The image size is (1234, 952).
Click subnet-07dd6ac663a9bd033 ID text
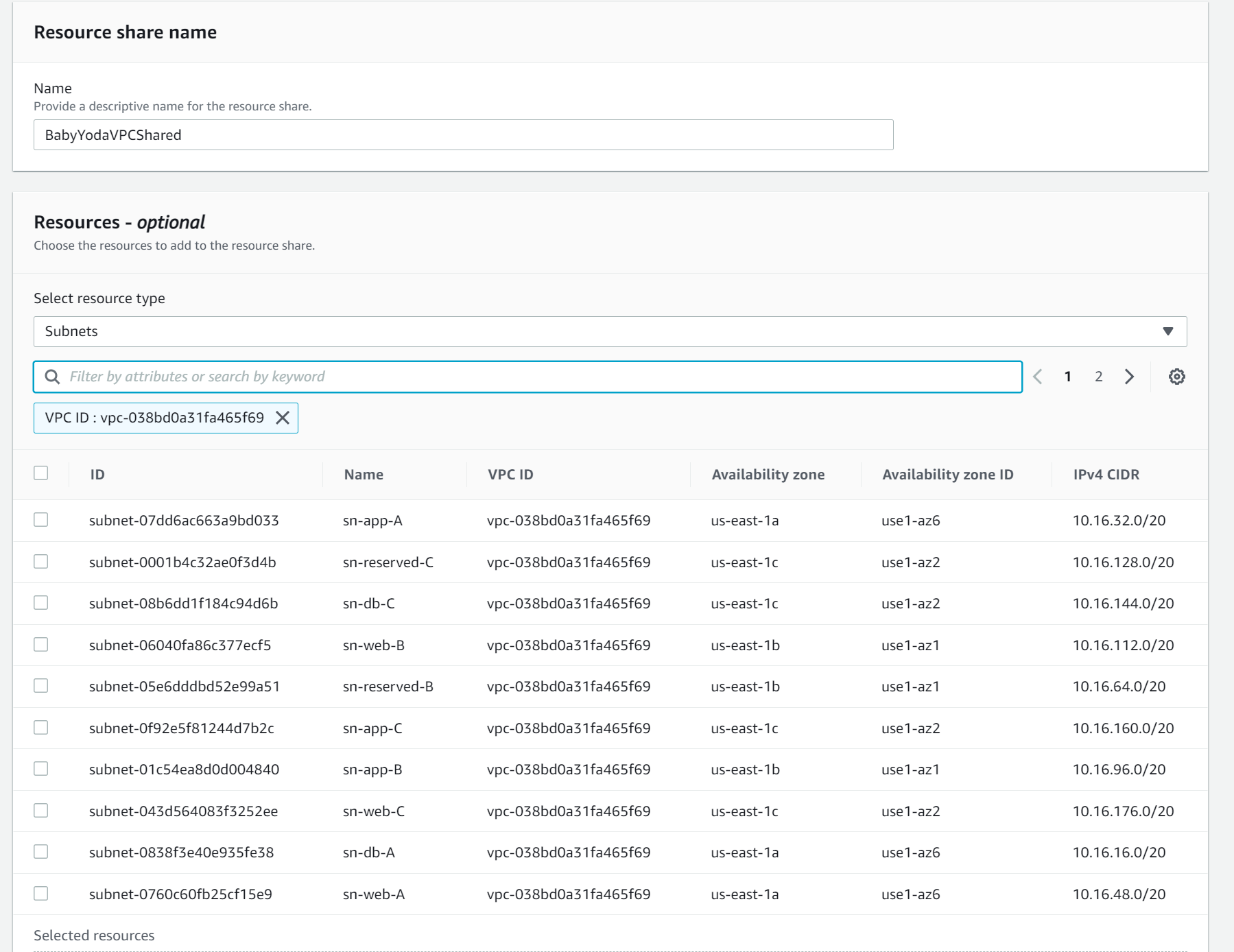[x=184, y=521]
